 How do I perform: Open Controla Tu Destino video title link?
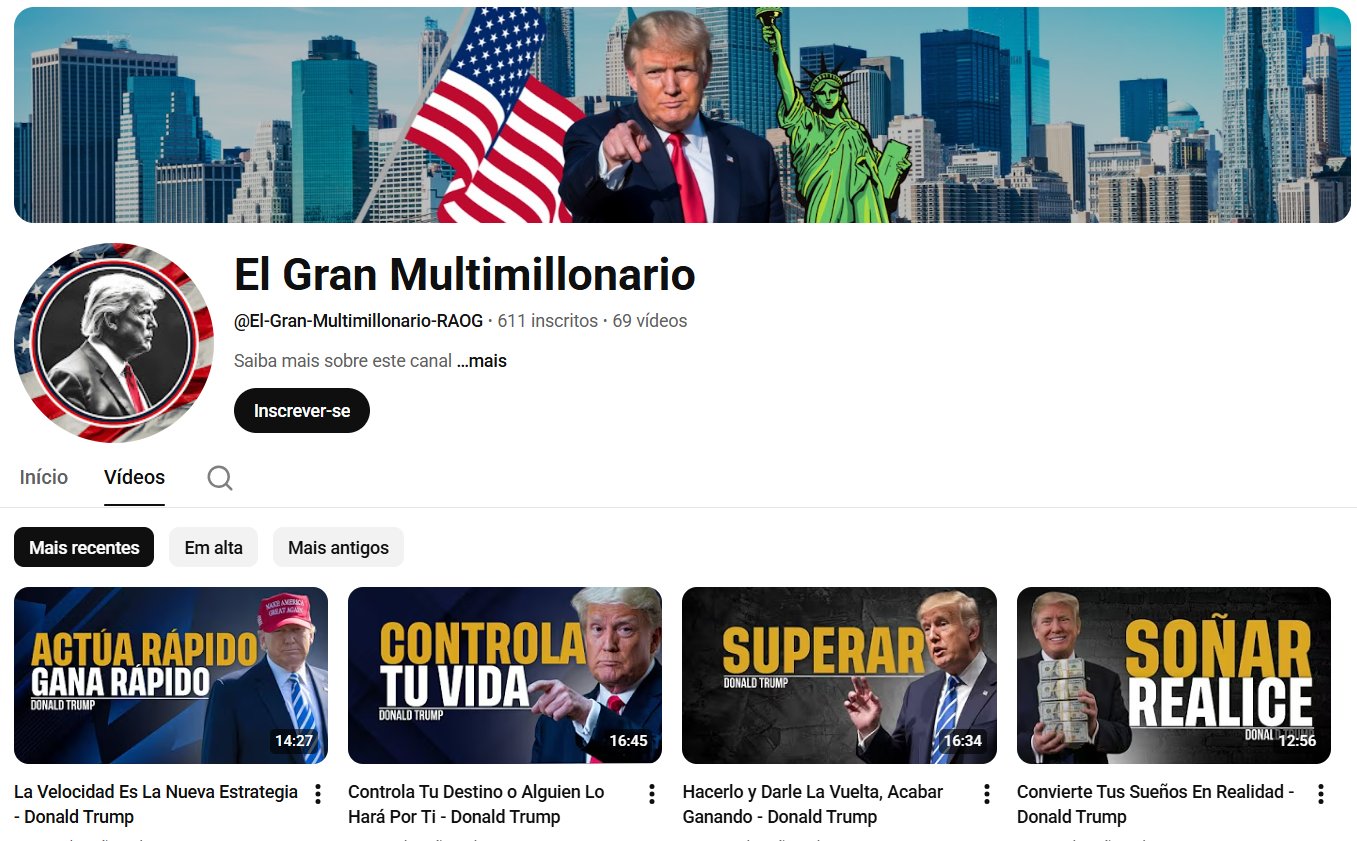(476, 804)
